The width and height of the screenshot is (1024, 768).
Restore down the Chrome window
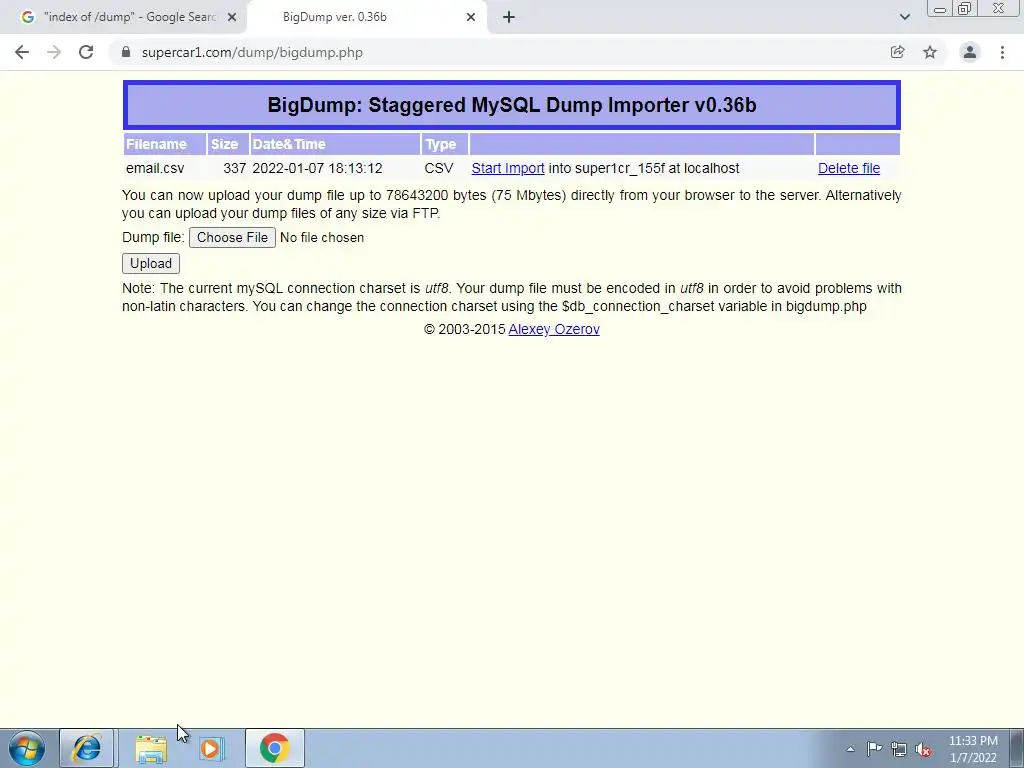[964, 9]
